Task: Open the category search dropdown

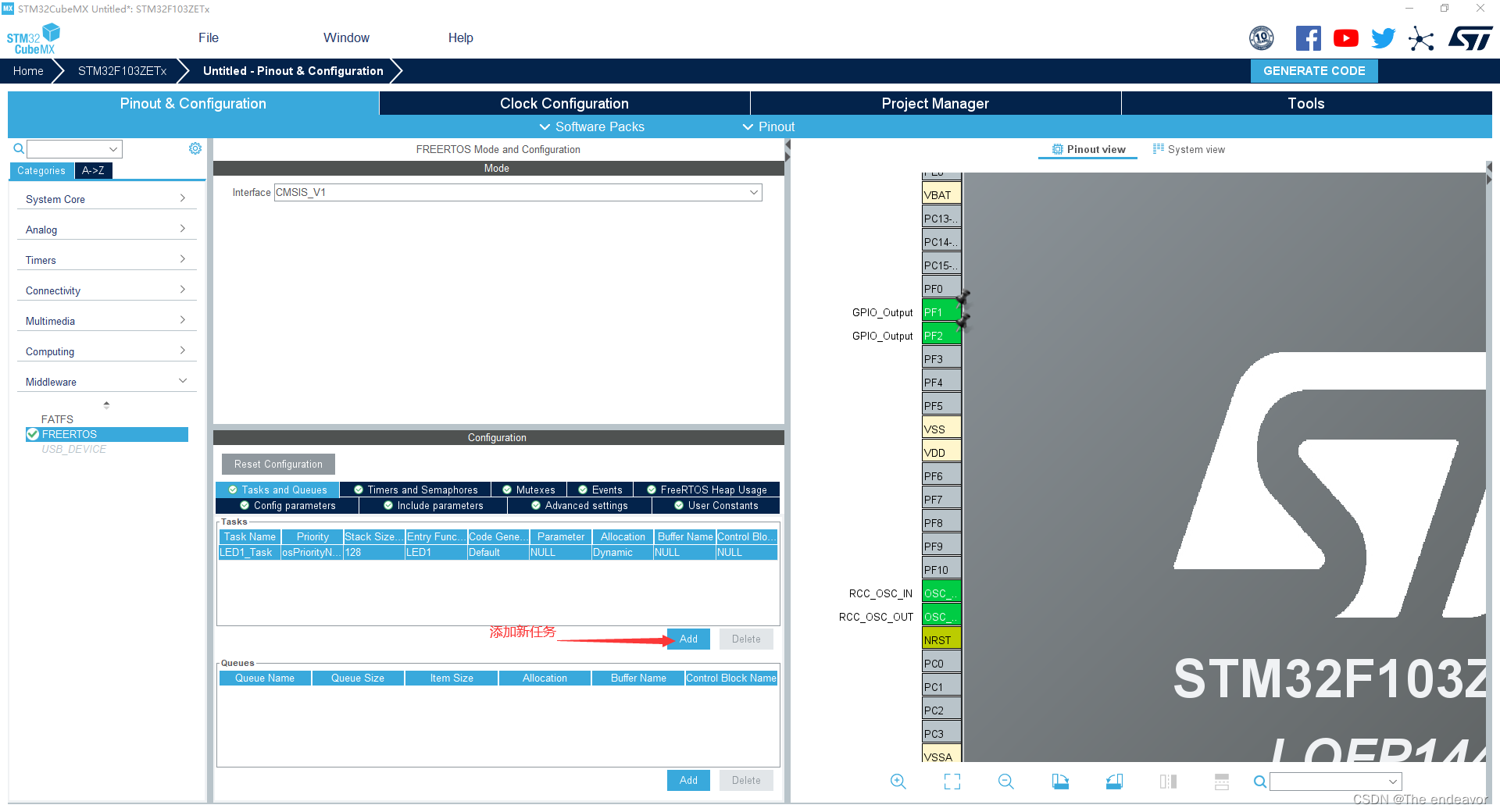Action: point(74,148)
